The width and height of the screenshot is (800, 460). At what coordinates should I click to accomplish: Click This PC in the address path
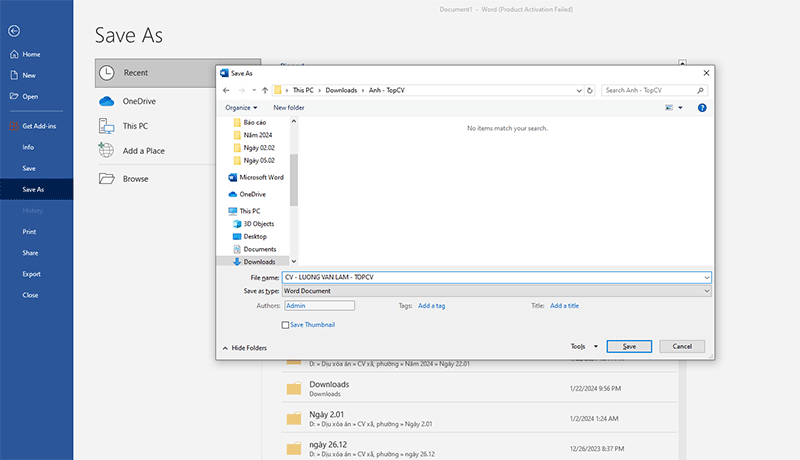[303, 90]
